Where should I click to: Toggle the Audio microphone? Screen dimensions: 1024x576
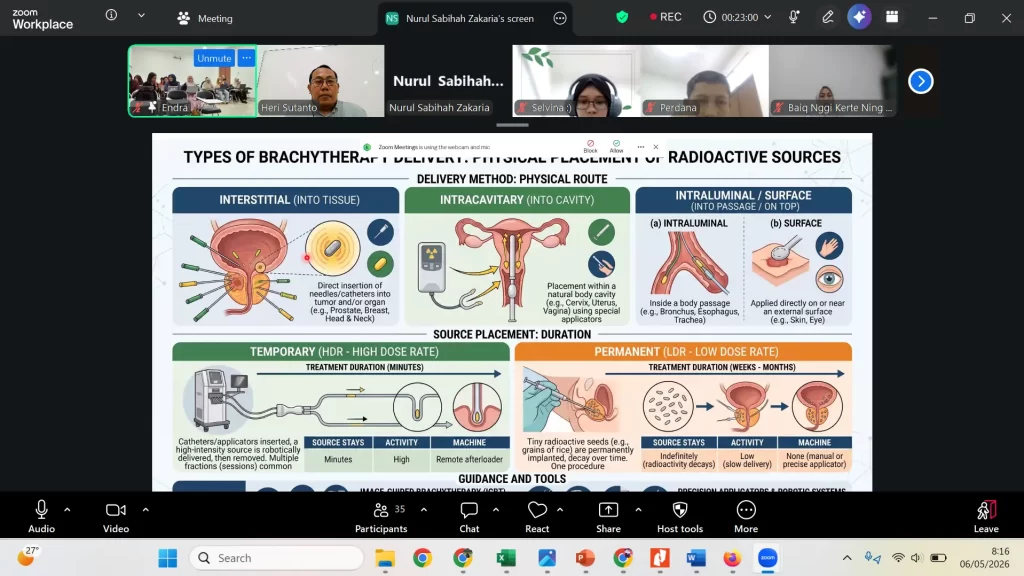pos(41,517)
